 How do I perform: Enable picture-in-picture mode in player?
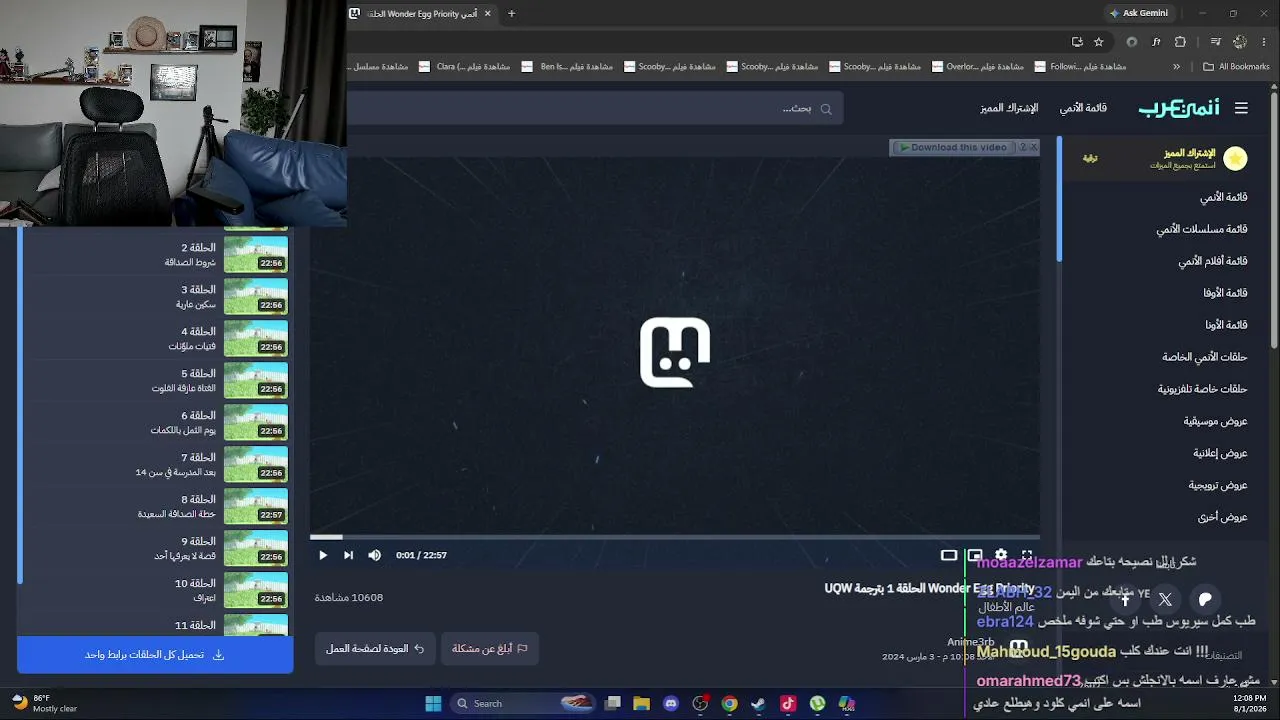point(975,555)
